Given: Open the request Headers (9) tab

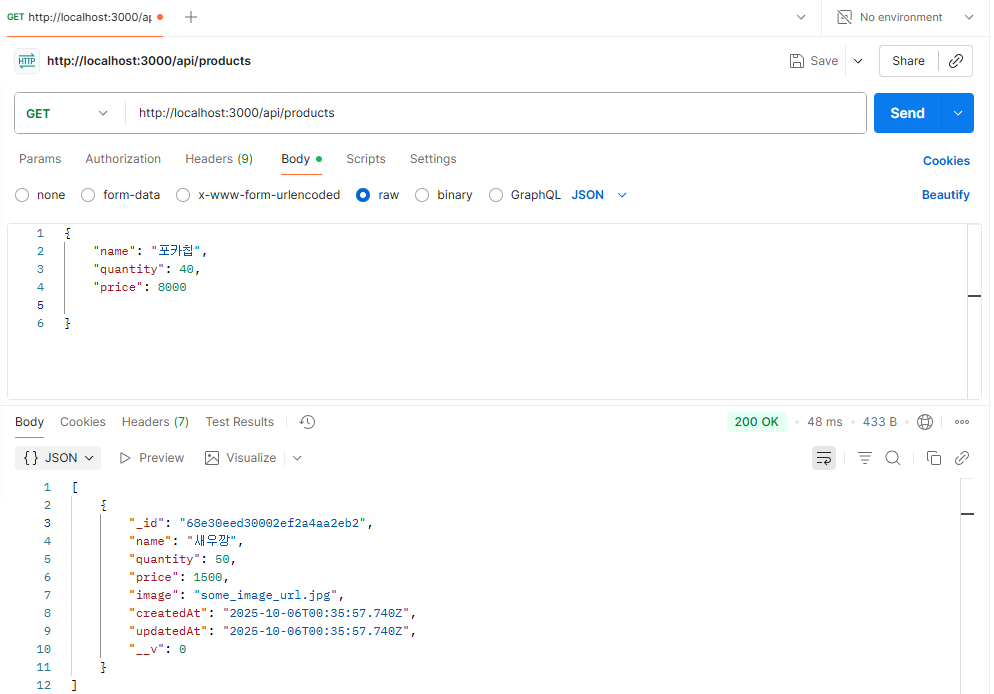Looking at the screenshot, I should pos(219,159).
